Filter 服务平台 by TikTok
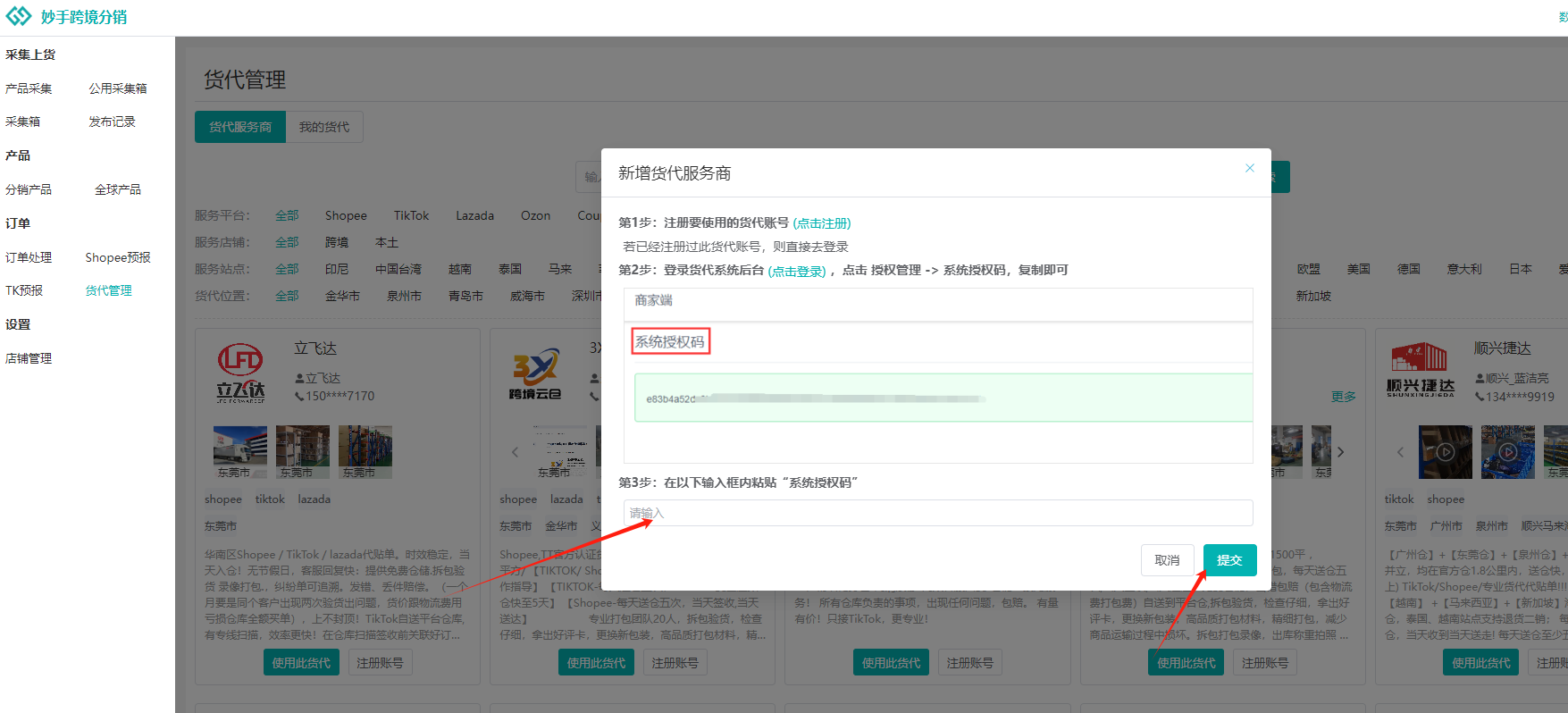1568x713 pixels. point(411,215)
